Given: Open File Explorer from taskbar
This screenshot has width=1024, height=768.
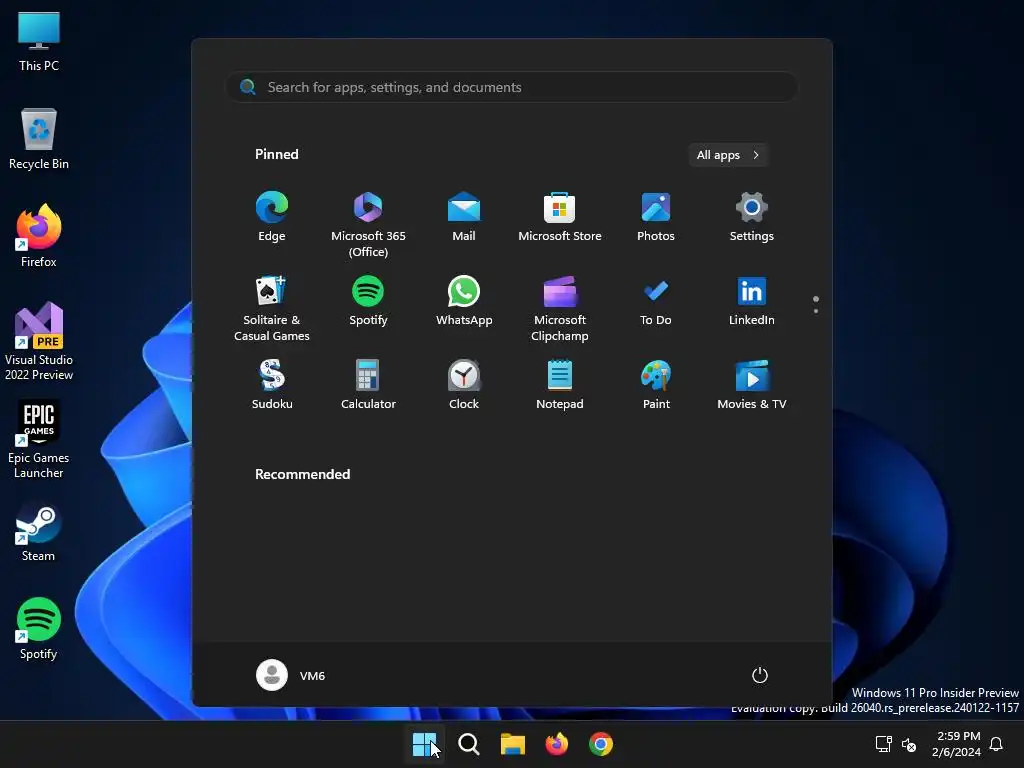Looking at the screenshot, I should tap(513, 744).
